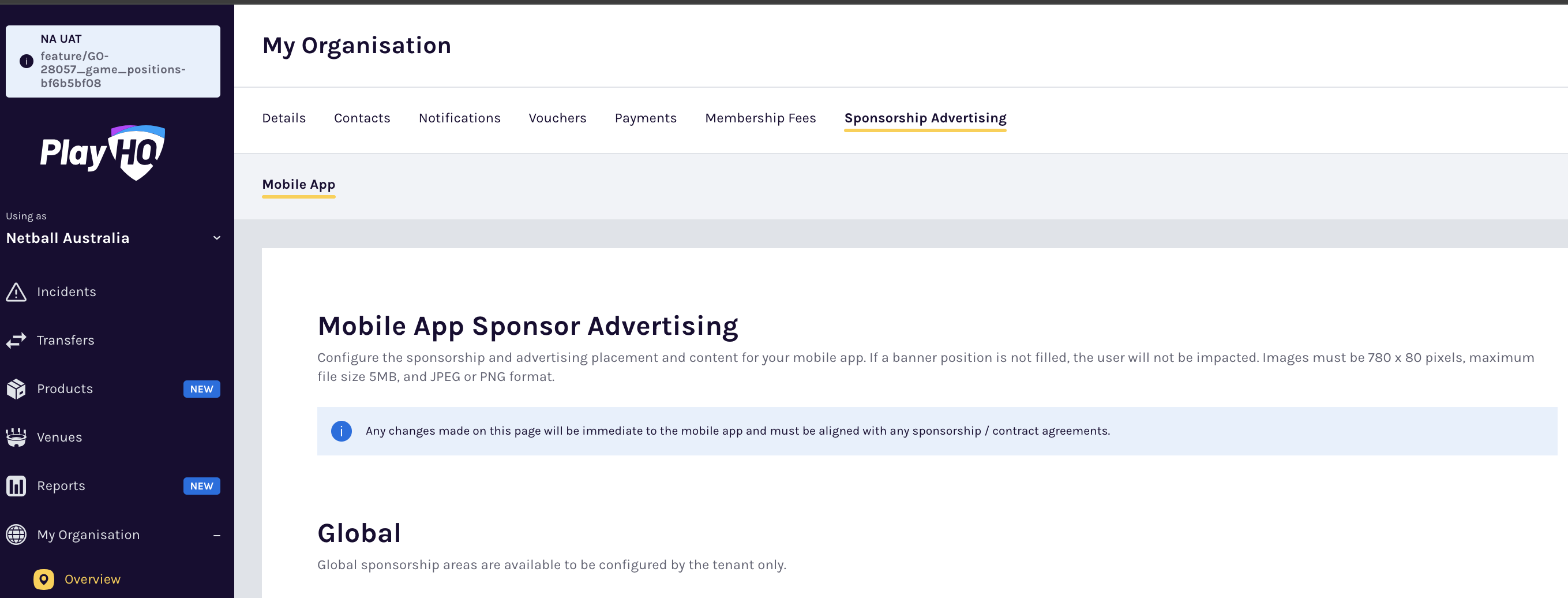The image size is (1568, 598).
Task: Open the Vouchers section
Action: point(557,118)
